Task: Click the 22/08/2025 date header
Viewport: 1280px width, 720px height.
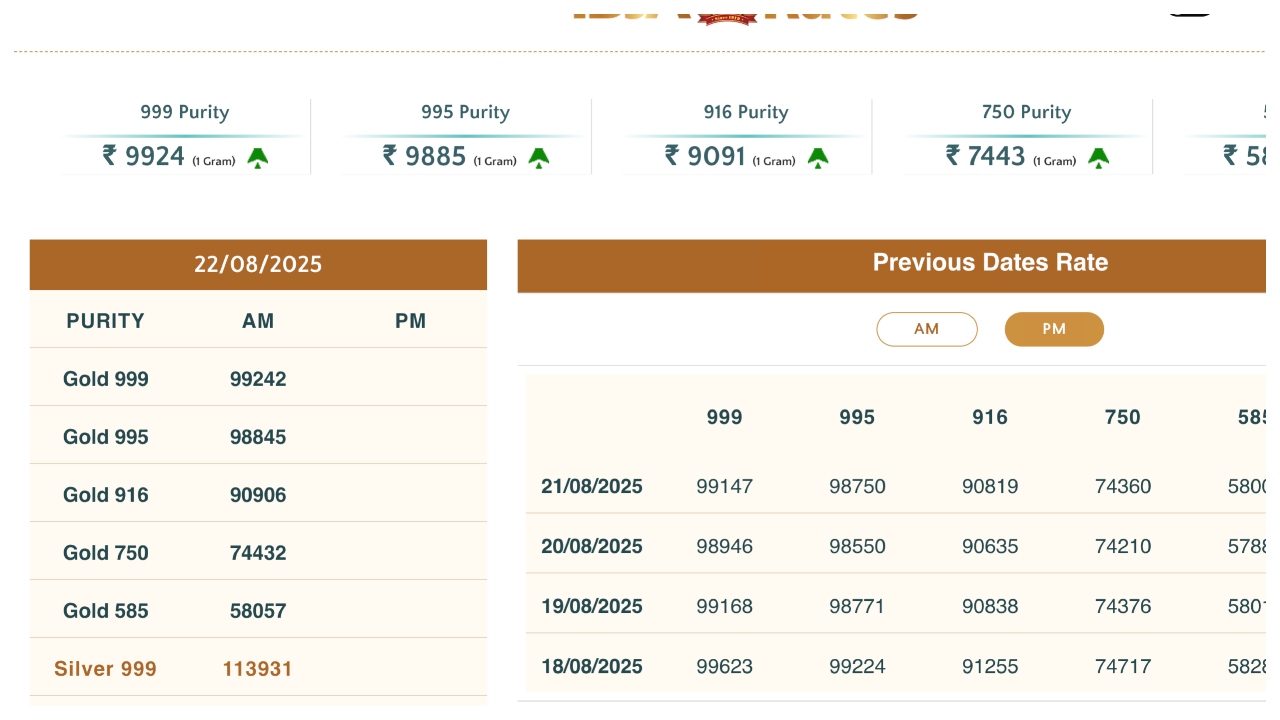Action: [258, 264]
